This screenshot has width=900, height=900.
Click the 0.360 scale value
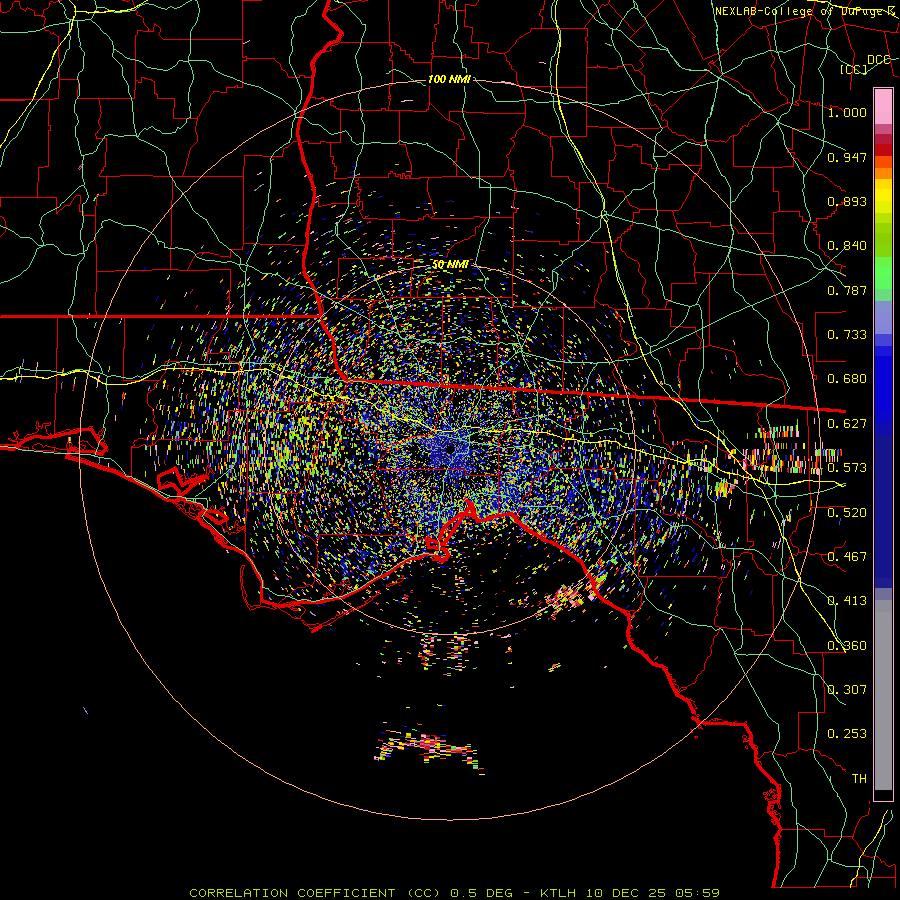(x=847, y=646)
